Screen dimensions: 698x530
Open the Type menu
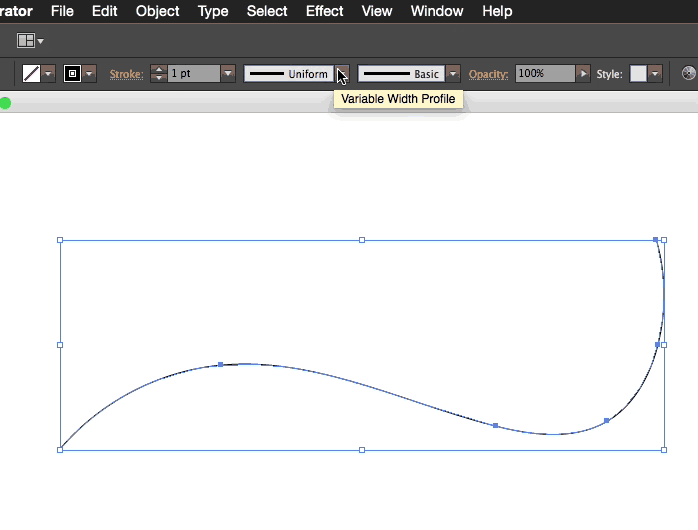click(x=213, y=11)
